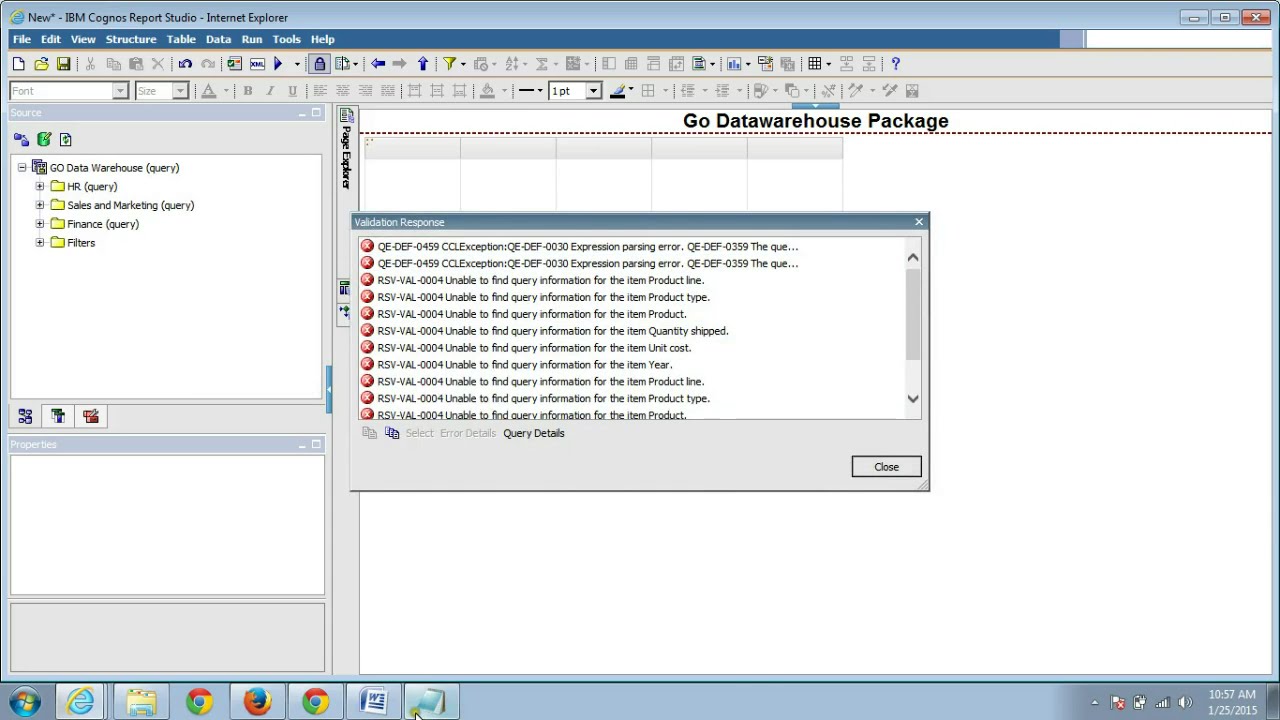Click the yellow Filter funnel icon

(x=450, y=64)
